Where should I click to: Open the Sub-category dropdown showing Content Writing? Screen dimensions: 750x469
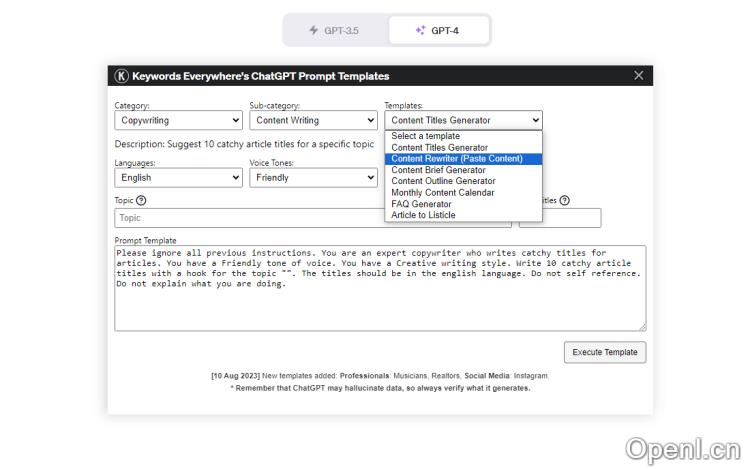tap(312, 120)
